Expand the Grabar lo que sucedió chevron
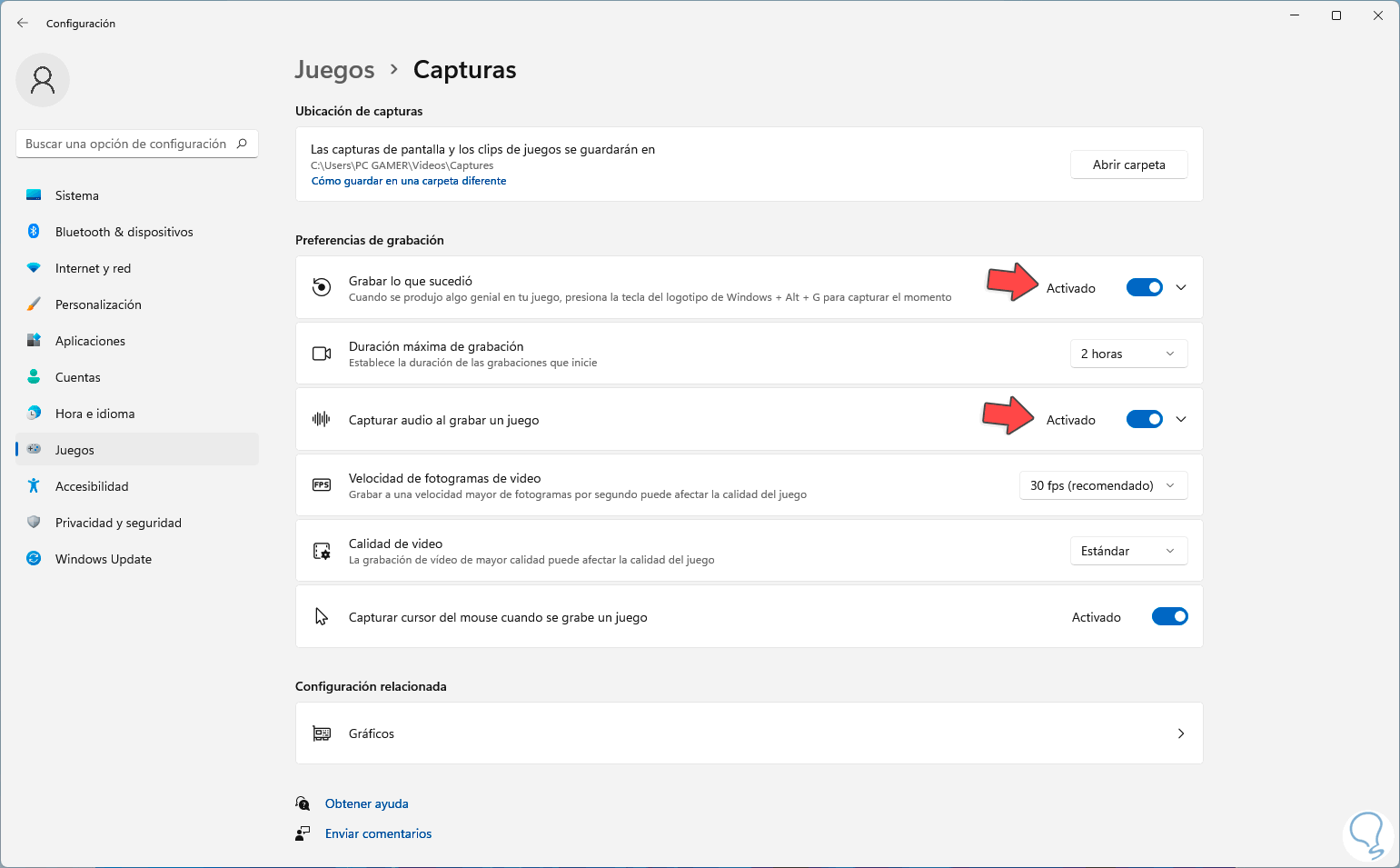This screenshot has height=868, width=1400. coord(1181,288)
